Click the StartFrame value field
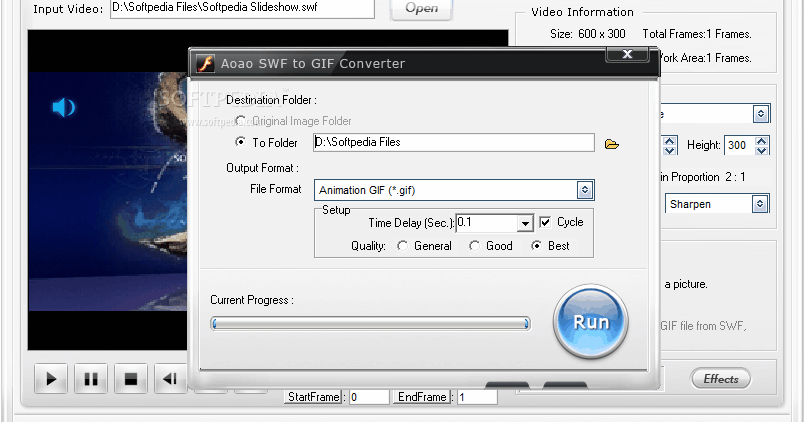Image resolution: width=804 pixels, height=422 pixels. pos(369,397)
